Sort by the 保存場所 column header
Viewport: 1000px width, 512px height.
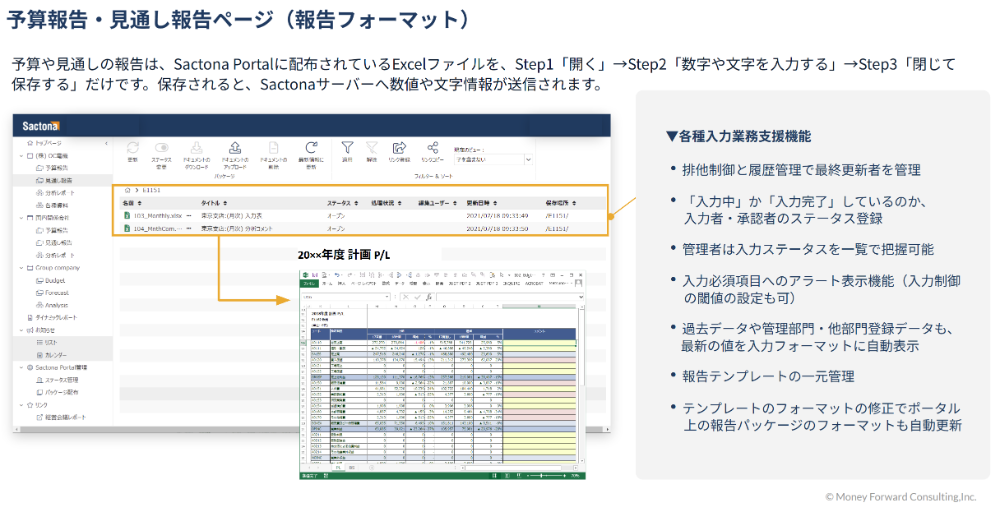[x=561, y=203]
